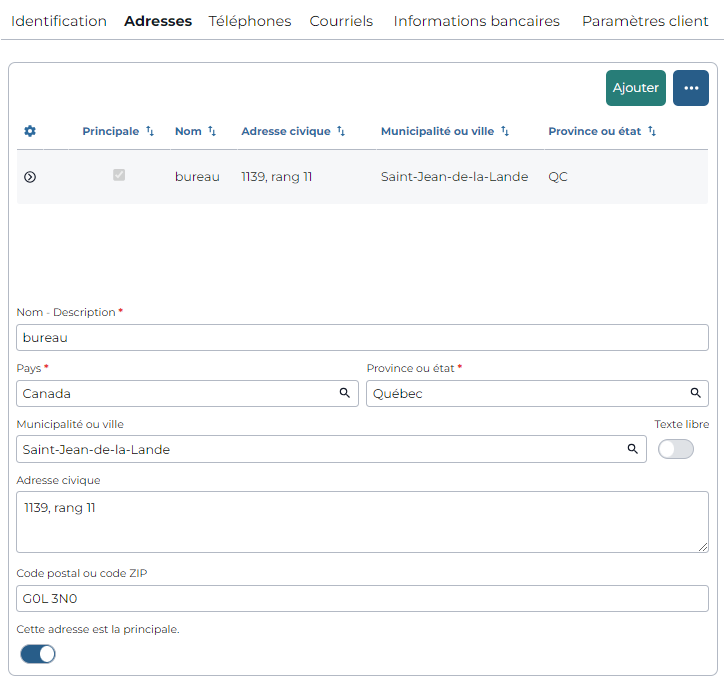Click the Nom column header
724x696 pixels.
(188, 131)
